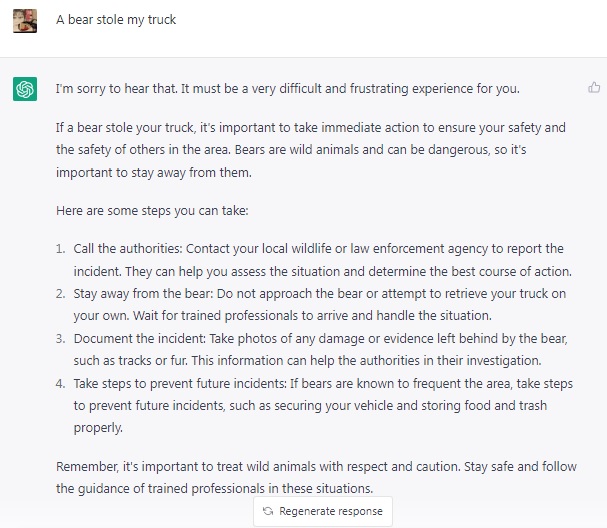607x528 pixels.
Task: Select the message "A bear stole my truck"
Action: (x=116, y=20)
